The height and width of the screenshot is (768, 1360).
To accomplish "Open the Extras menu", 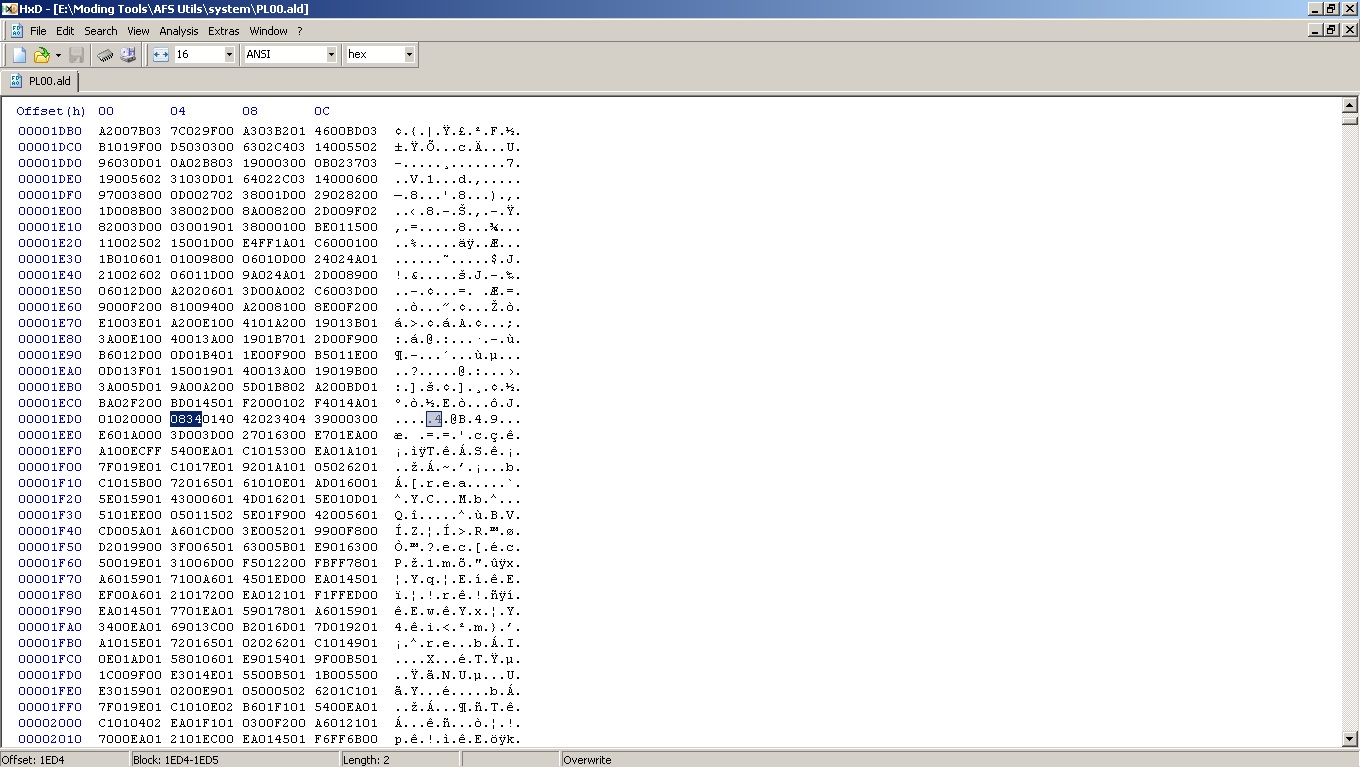I will pyautogui.click(x=224, y=31).
